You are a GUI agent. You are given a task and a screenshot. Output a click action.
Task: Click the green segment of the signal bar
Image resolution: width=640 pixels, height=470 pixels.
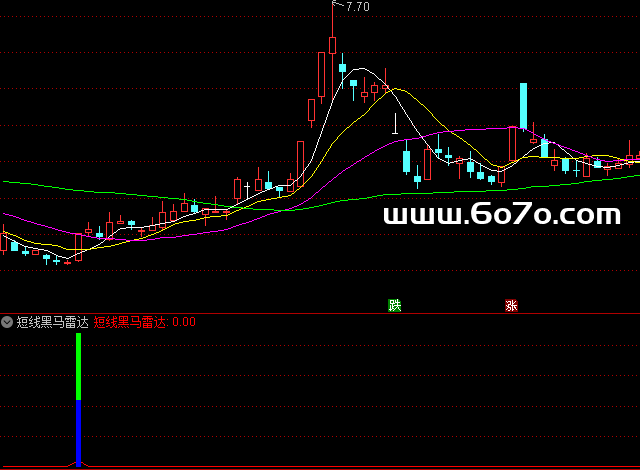[78, 367]
